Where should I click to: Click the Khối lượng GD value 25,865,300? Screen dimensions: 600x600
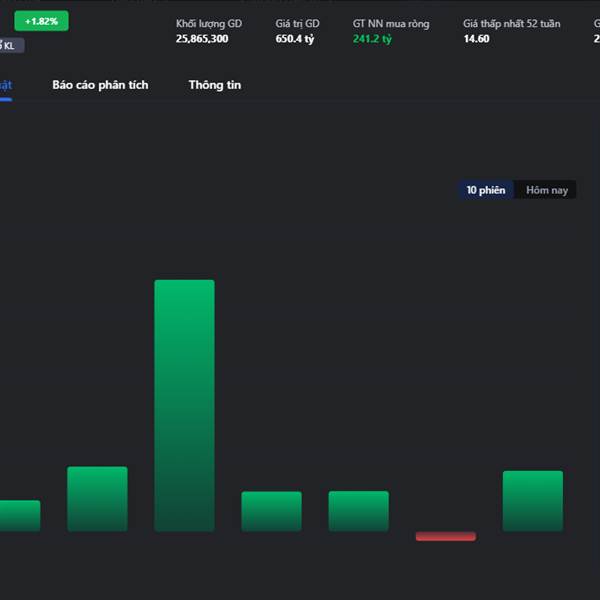(x=202, y=39)
